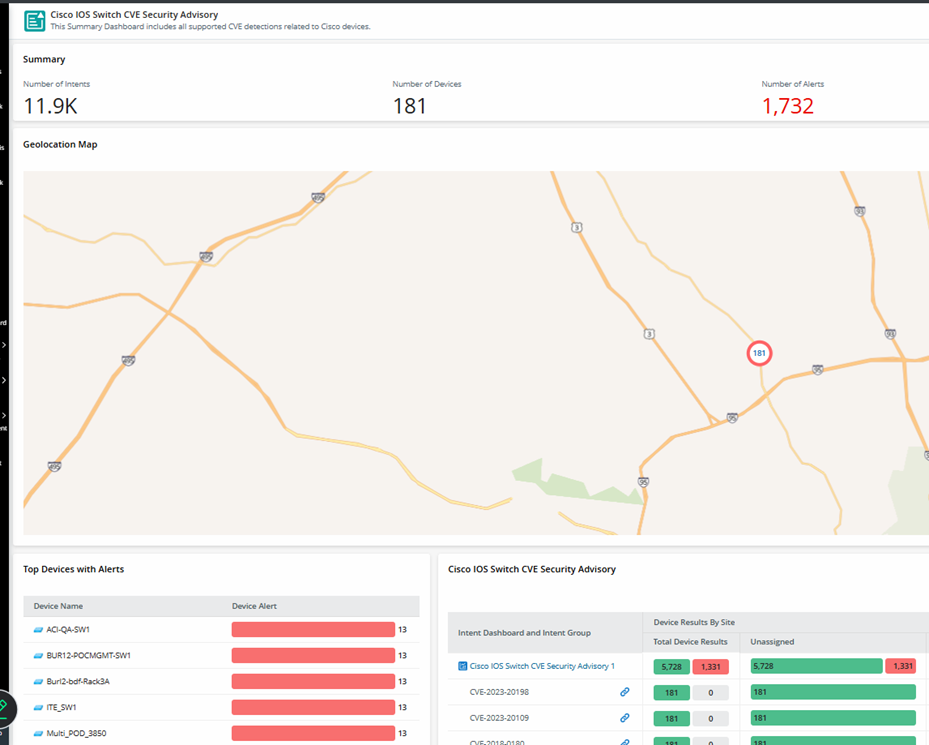929x745 pixels.
Task: Click the intent icon before Security Advisory 1
Action: [x=463, y=666]
